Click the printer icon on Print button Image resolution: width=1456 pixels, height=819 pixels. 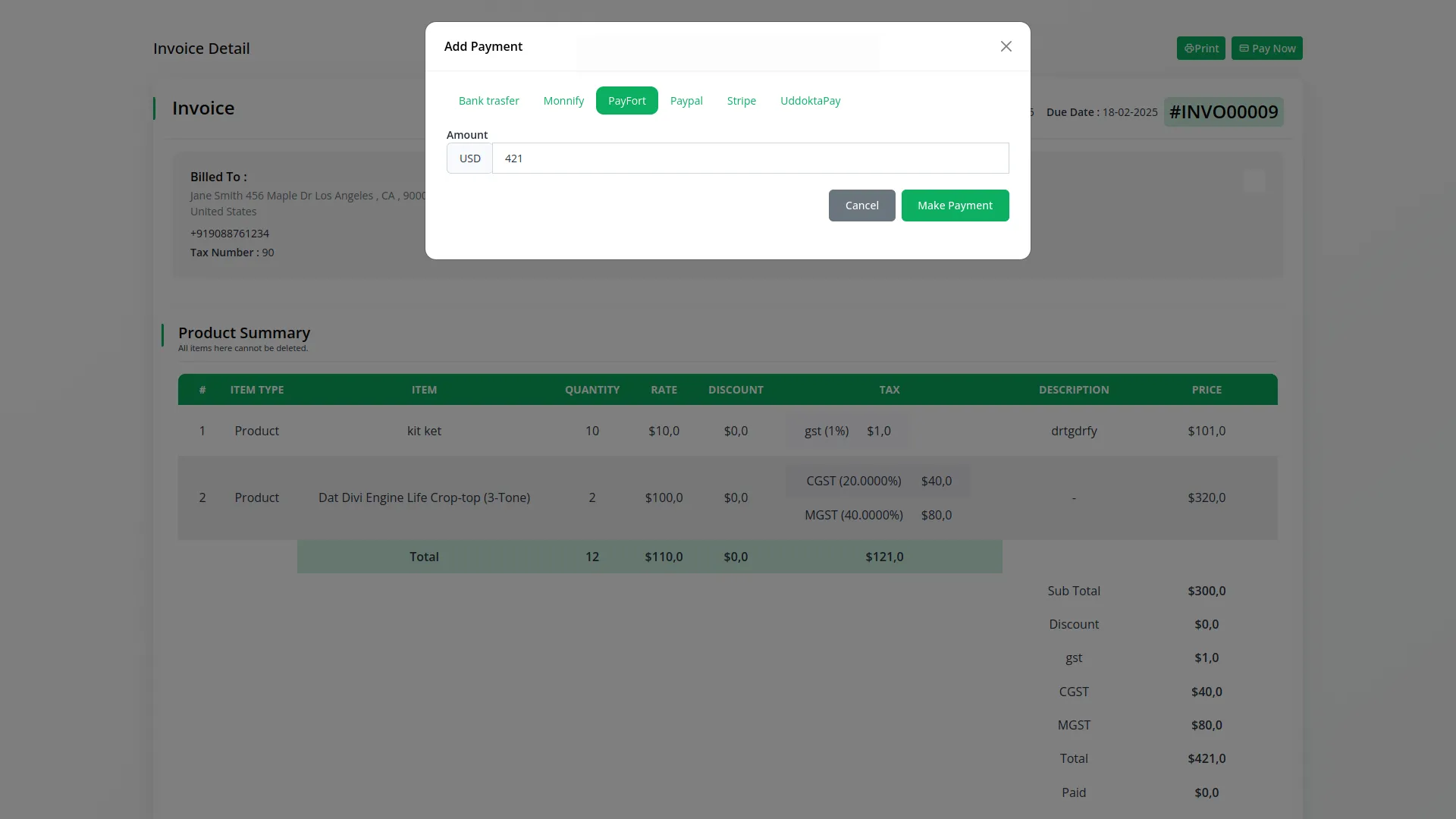pyautogui.click(x=1188, y=48)
